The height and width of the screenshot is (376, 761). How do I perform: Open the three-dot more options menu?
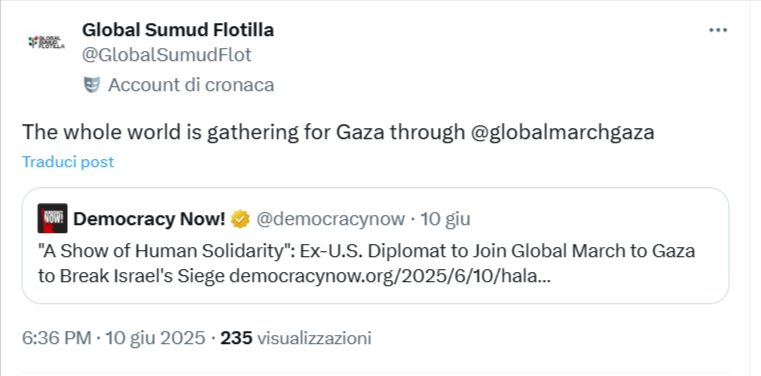(x=718, y=30)
